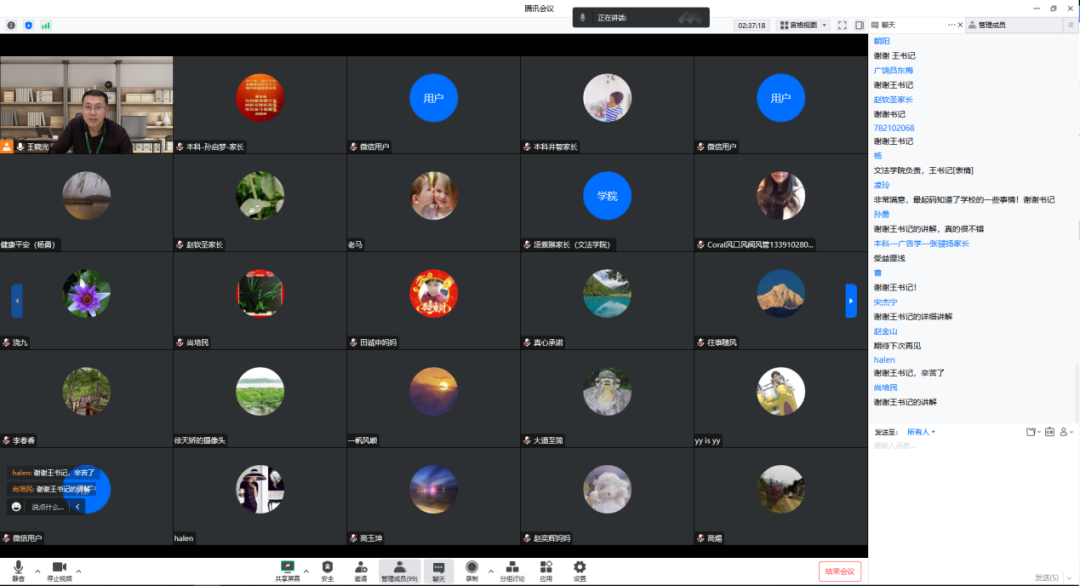Open 管理成员 member management in bottom toolbar

coord(399,569)
